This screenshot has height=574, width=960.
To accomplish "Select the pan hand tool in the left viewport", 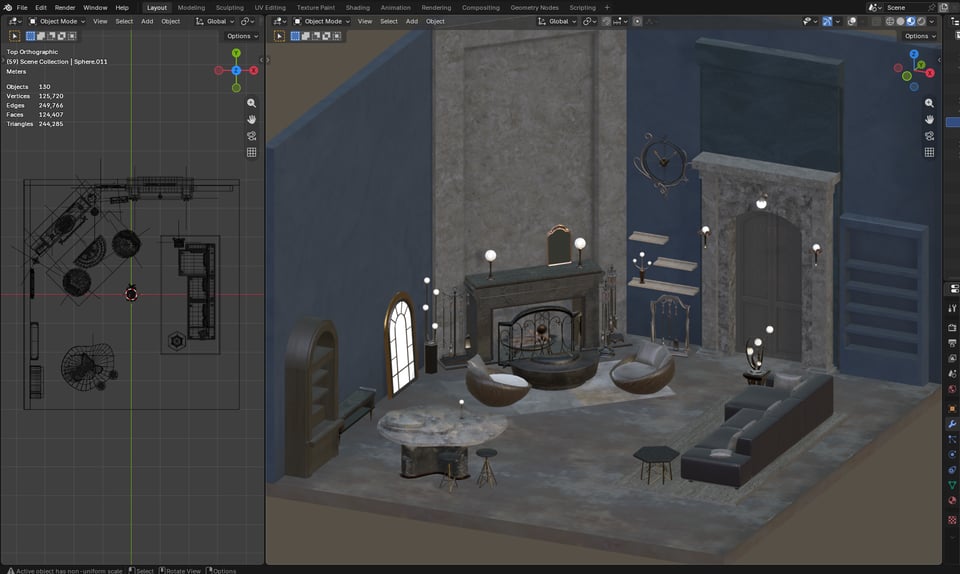I will 251,119.
